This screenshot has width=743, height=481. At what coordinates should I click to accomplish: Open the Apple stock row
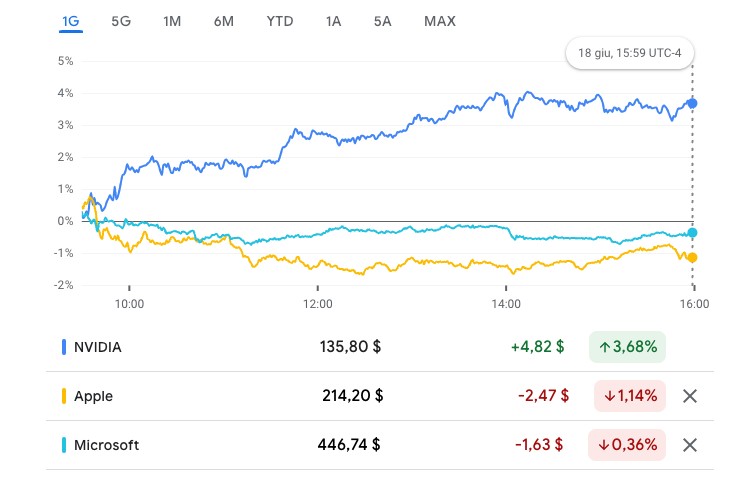94,396
